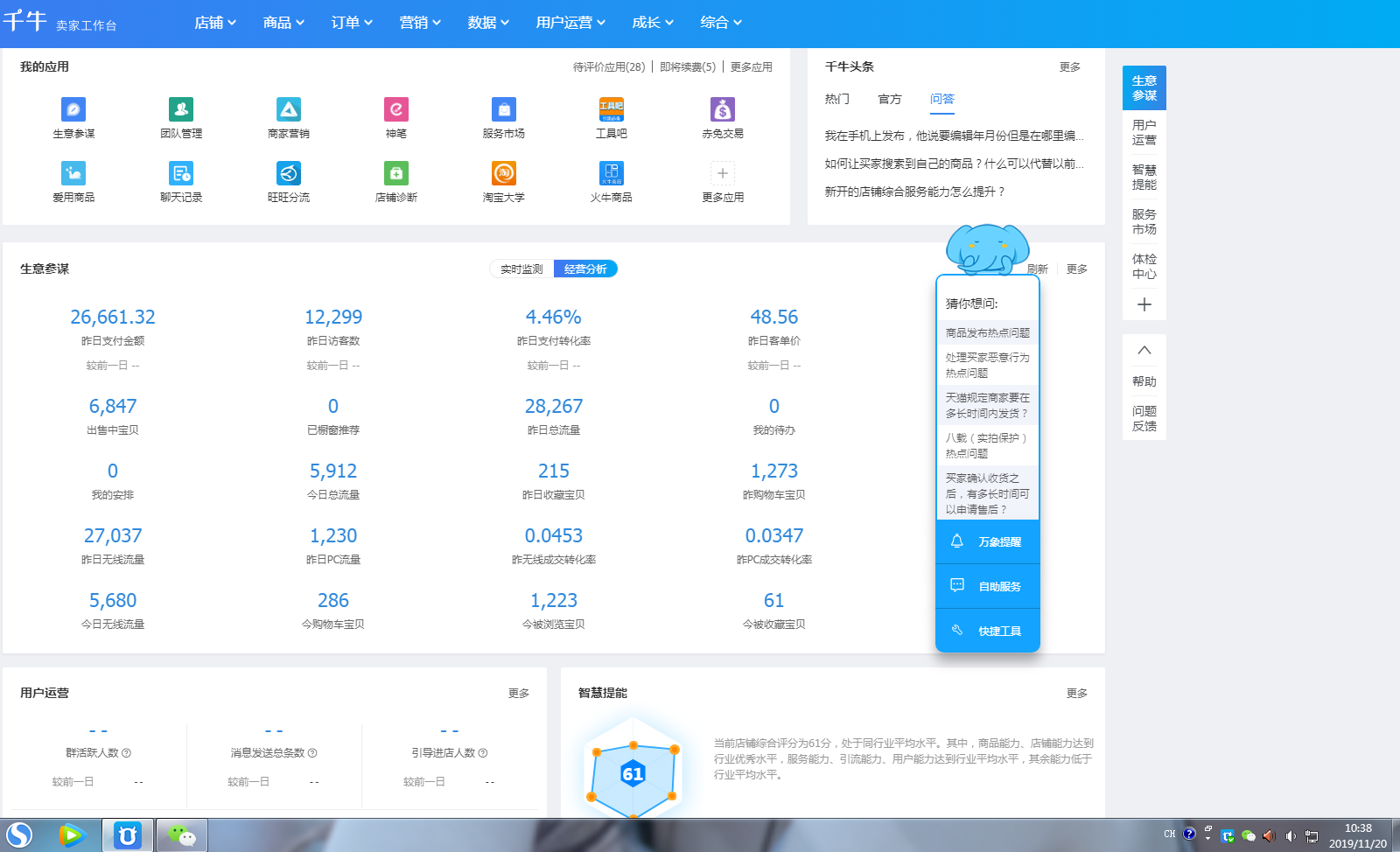This screenshot has width=1400, height=852.
Task: Select the 经营分析 toggle option
Action: 585,269
